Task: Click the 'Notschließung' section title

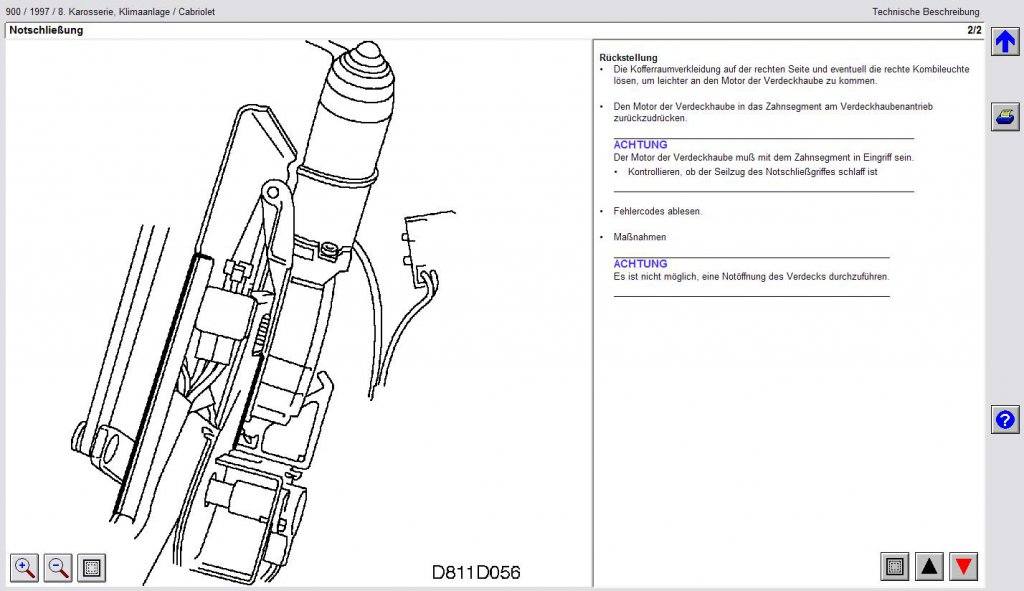Action: coord(46,30)
